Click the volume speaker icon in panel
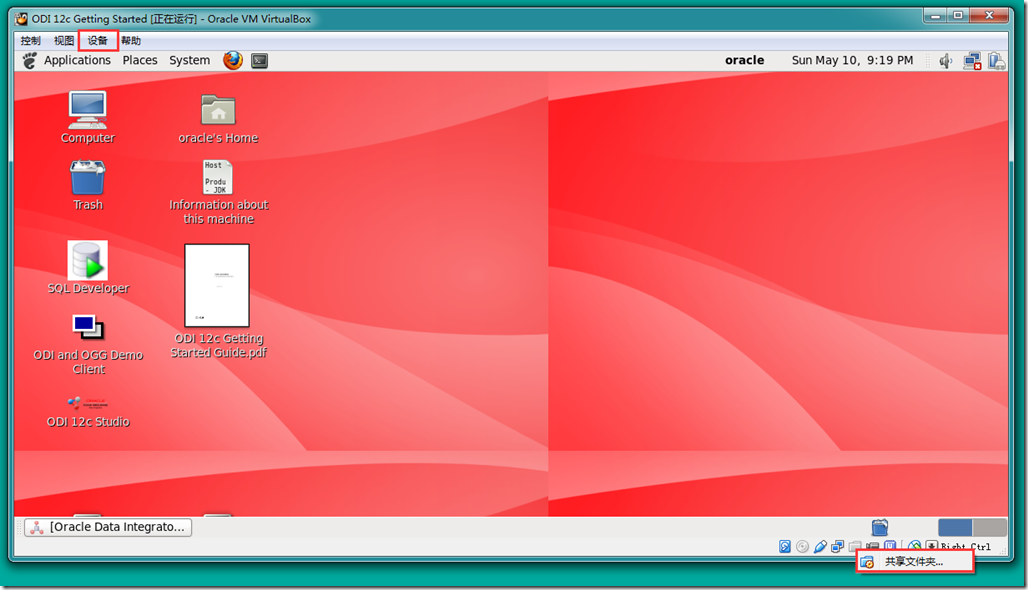The image size is (1028, 590). [x=946, y=61]
